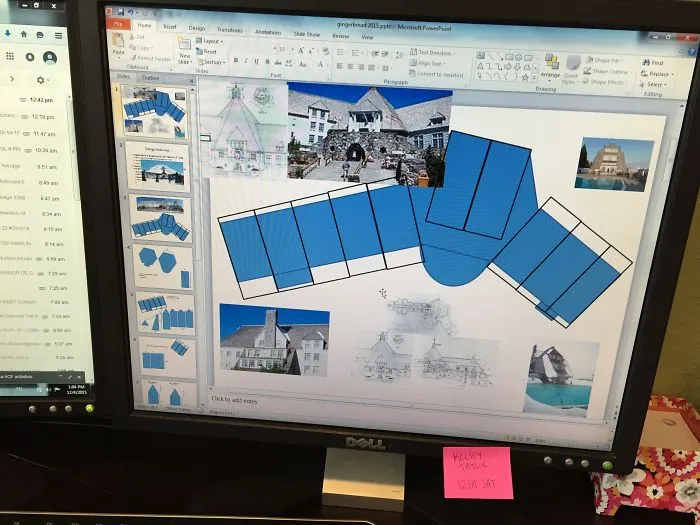Expand the Select dropdown in the Editing group
The height and width of the screenshot is (525, 700).
tap(654, 84)
